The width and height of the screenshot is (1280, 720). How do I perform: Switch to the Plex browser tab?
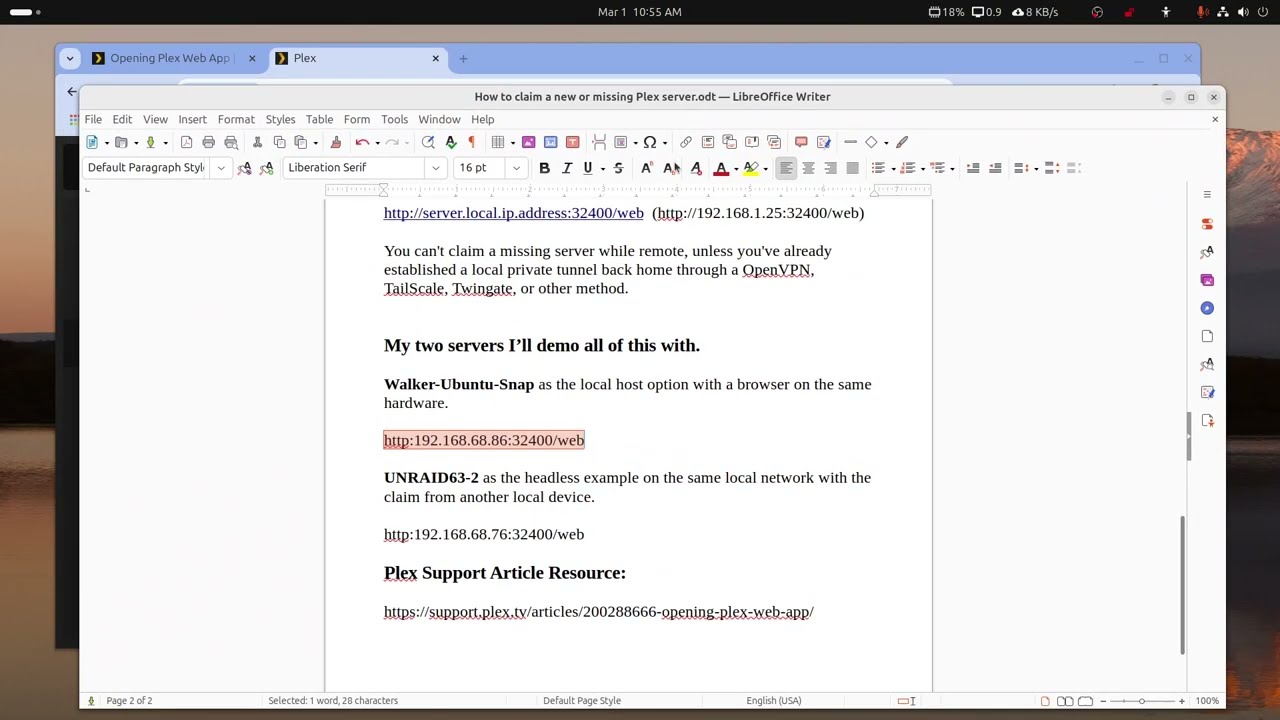(356, 58)
